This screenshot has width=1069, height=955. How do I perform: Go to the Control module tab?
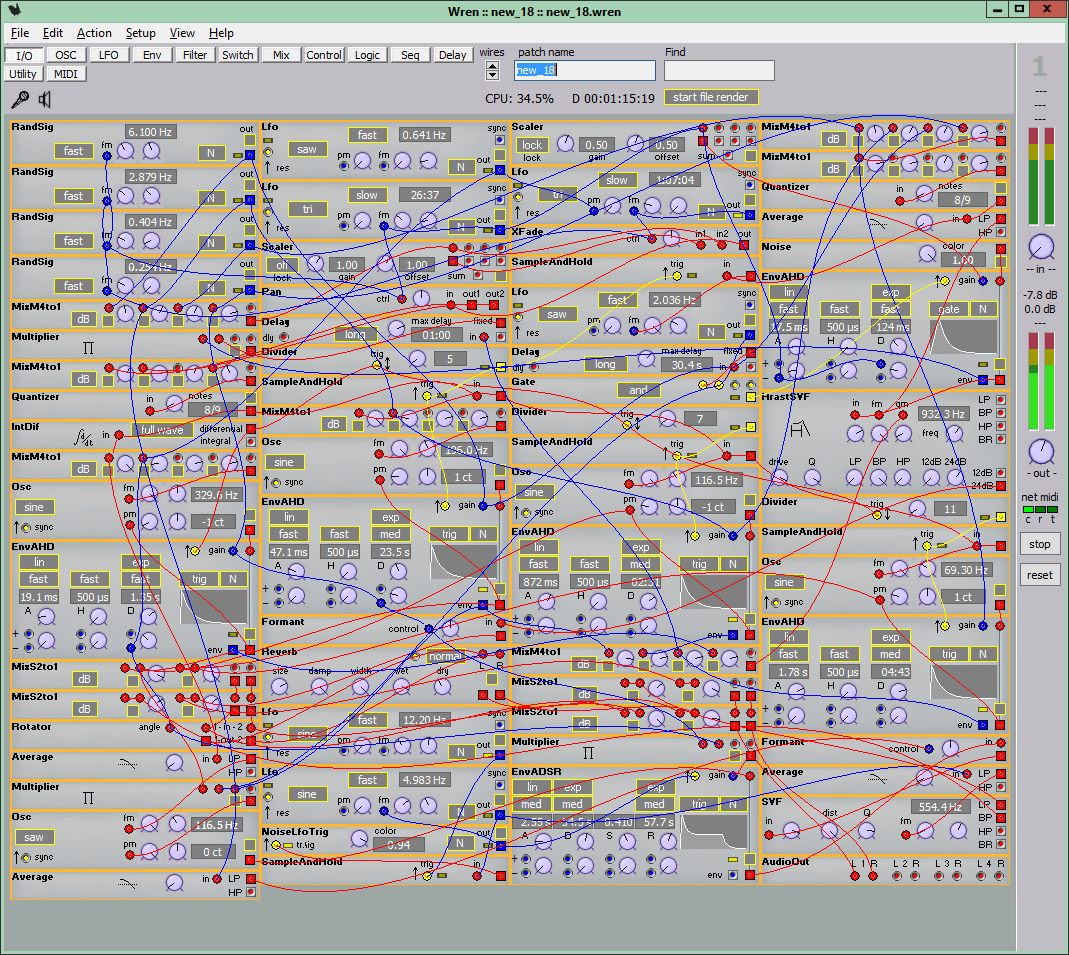click(324, 55)
